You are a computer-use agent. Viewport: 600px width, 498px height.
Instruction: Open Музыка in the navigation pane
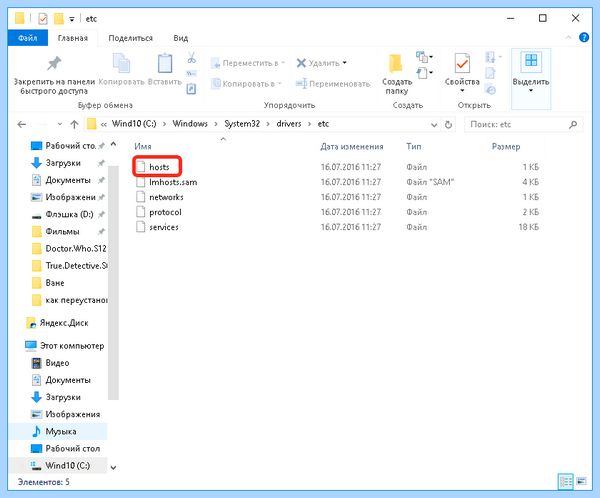click(x=61, y=431)
